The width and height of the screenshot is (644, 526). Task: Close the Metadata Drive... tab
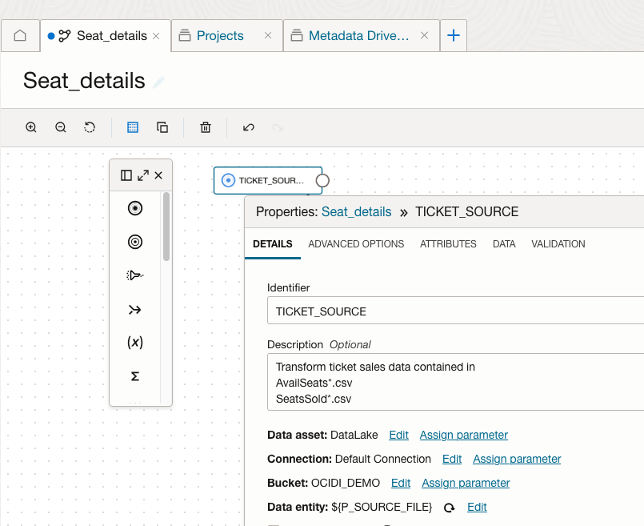[x=424, y=36]
